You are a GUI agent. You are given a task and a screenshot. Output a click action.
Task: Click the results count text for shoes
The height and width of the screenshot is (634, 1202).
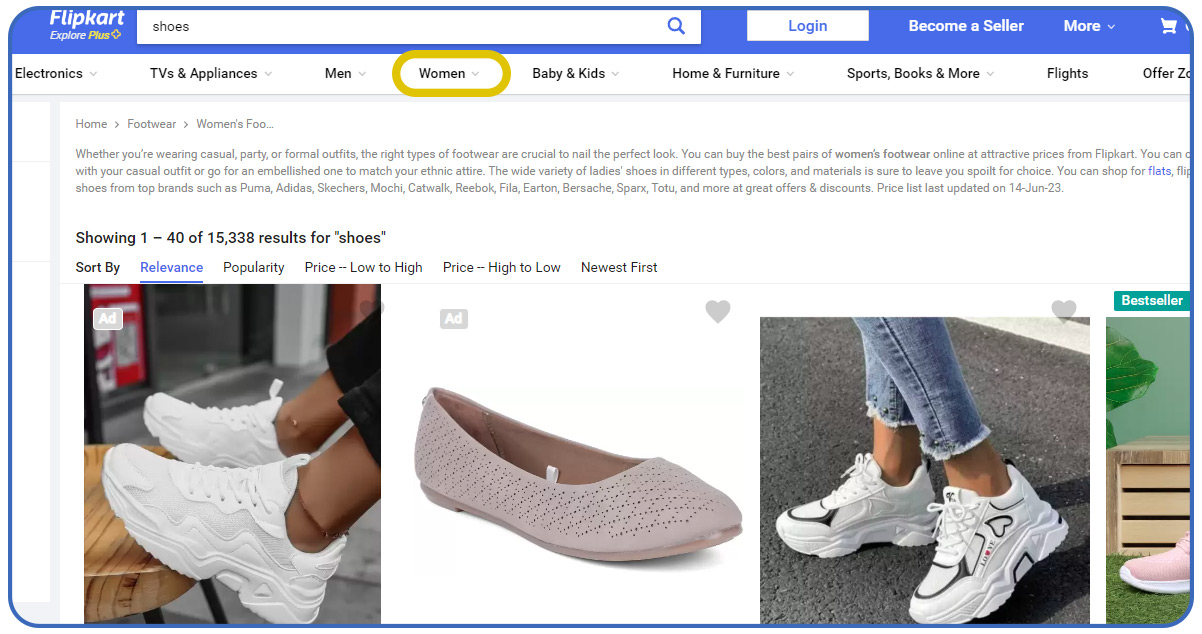[x=230, y=238]
